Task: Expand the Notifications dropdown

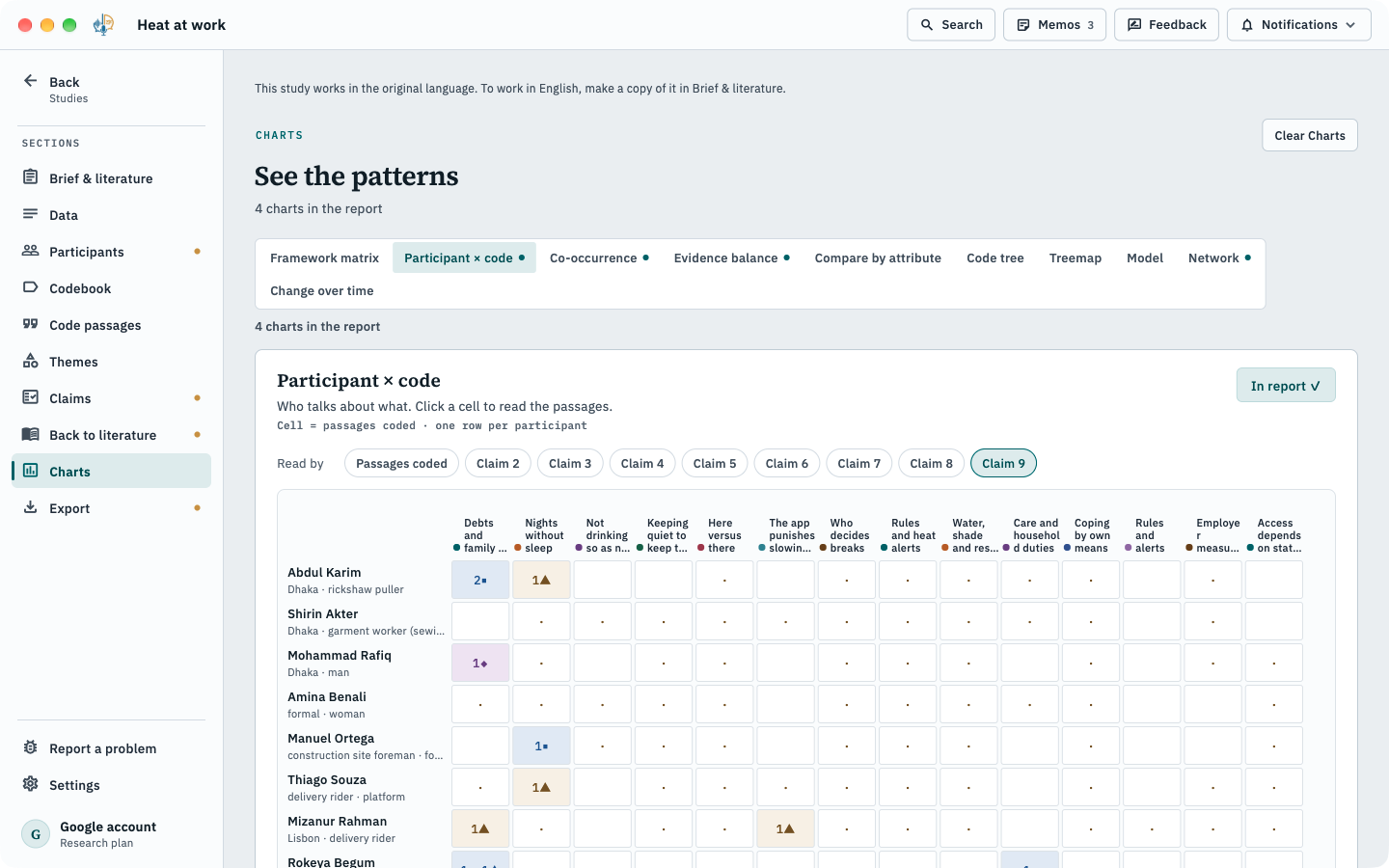Action: (1298, 25)
